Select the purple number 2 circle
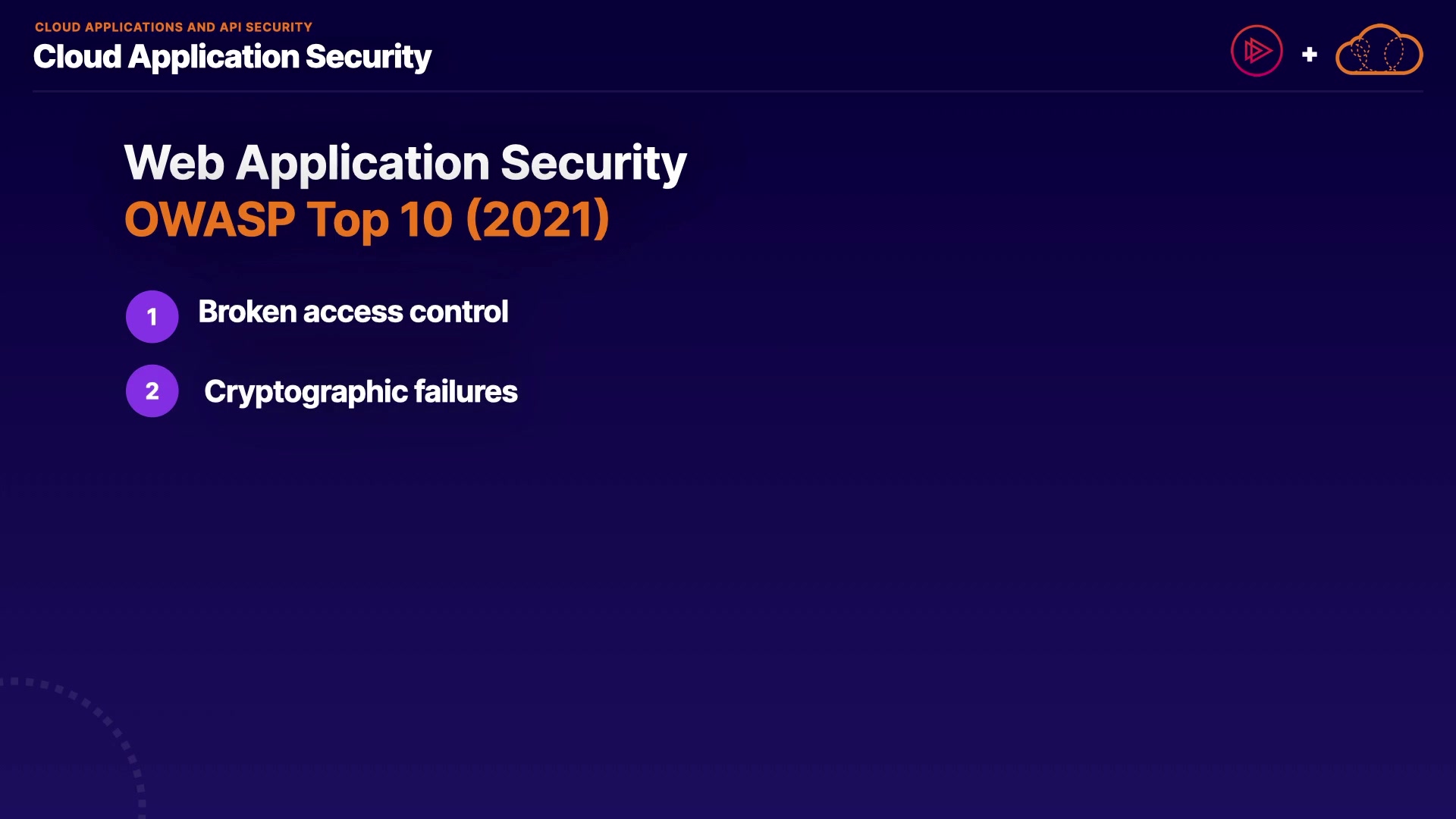The width and height of the screenshot is (1456, 819). (x=152, y=391)
